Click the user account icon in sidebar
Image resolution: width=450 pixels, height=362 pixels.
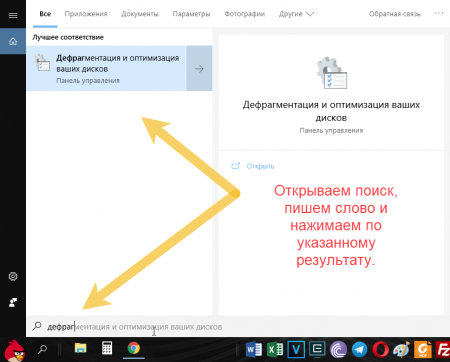13,302
